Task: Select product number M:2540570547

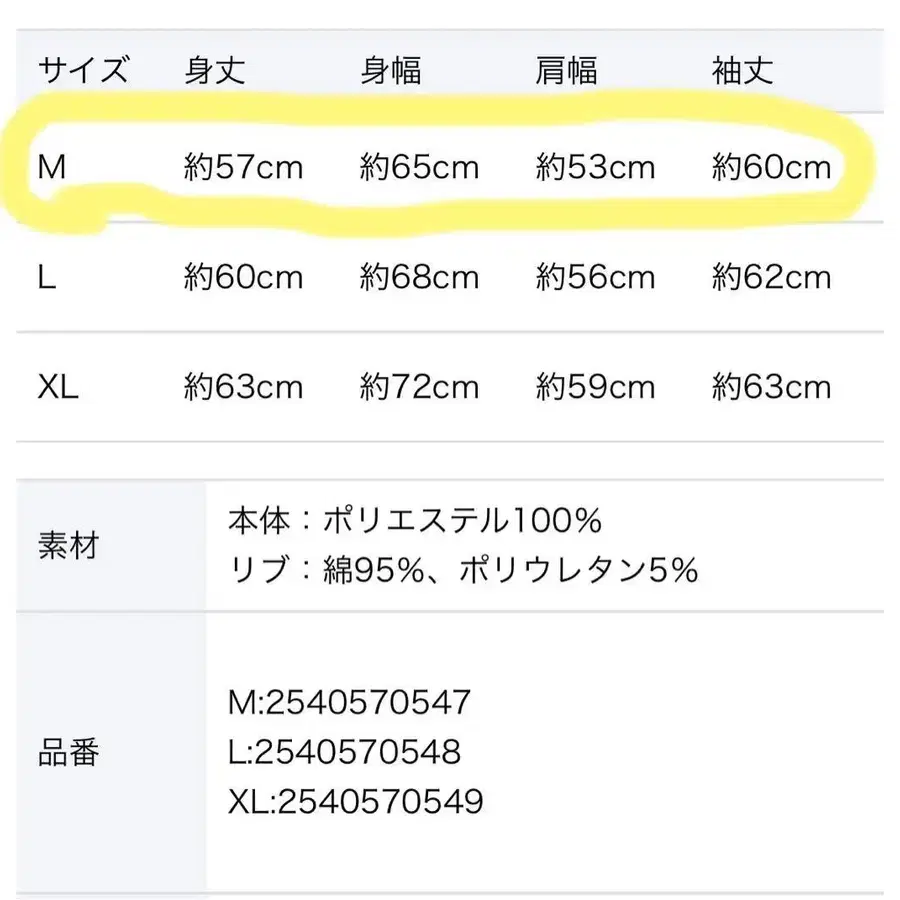Action: [x=349, y=702]
